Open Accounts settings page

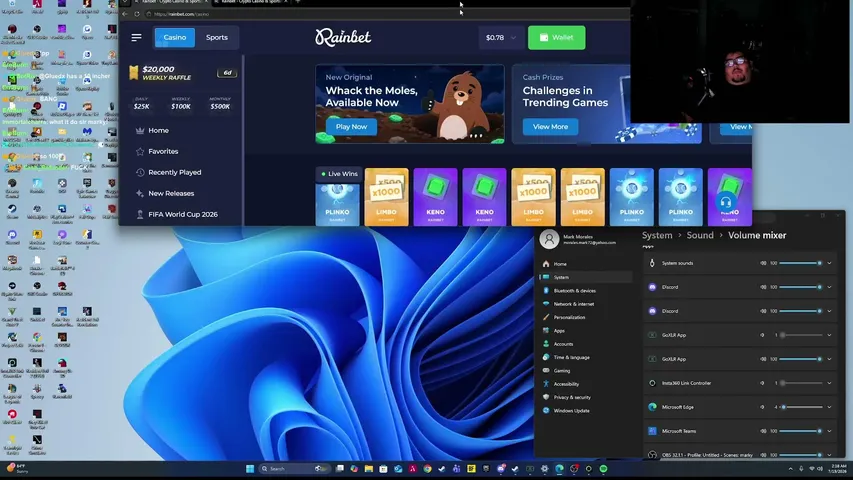coord(563,344)
